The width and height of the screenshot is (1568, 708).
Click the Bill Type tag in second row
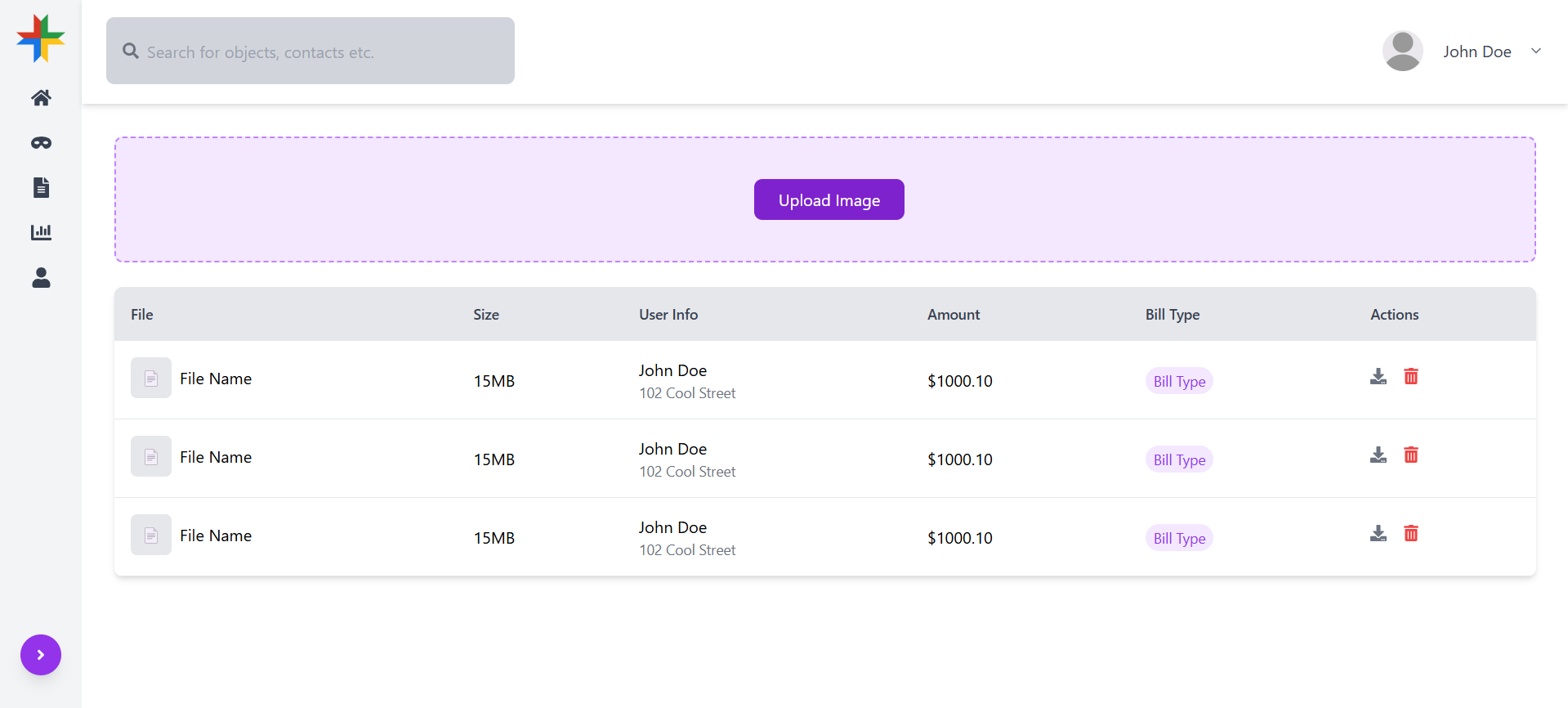point(1178,459)
